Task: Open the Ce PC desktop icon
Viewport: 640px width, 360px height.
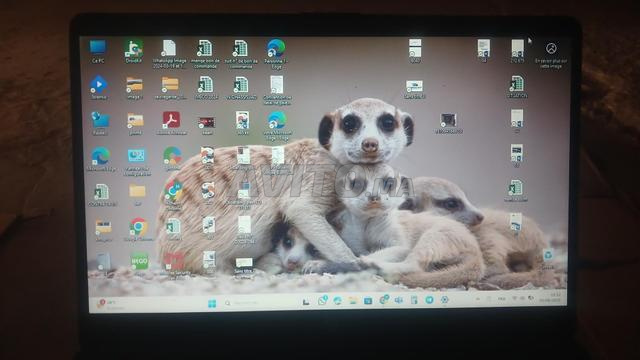Action: pos(98,51)
